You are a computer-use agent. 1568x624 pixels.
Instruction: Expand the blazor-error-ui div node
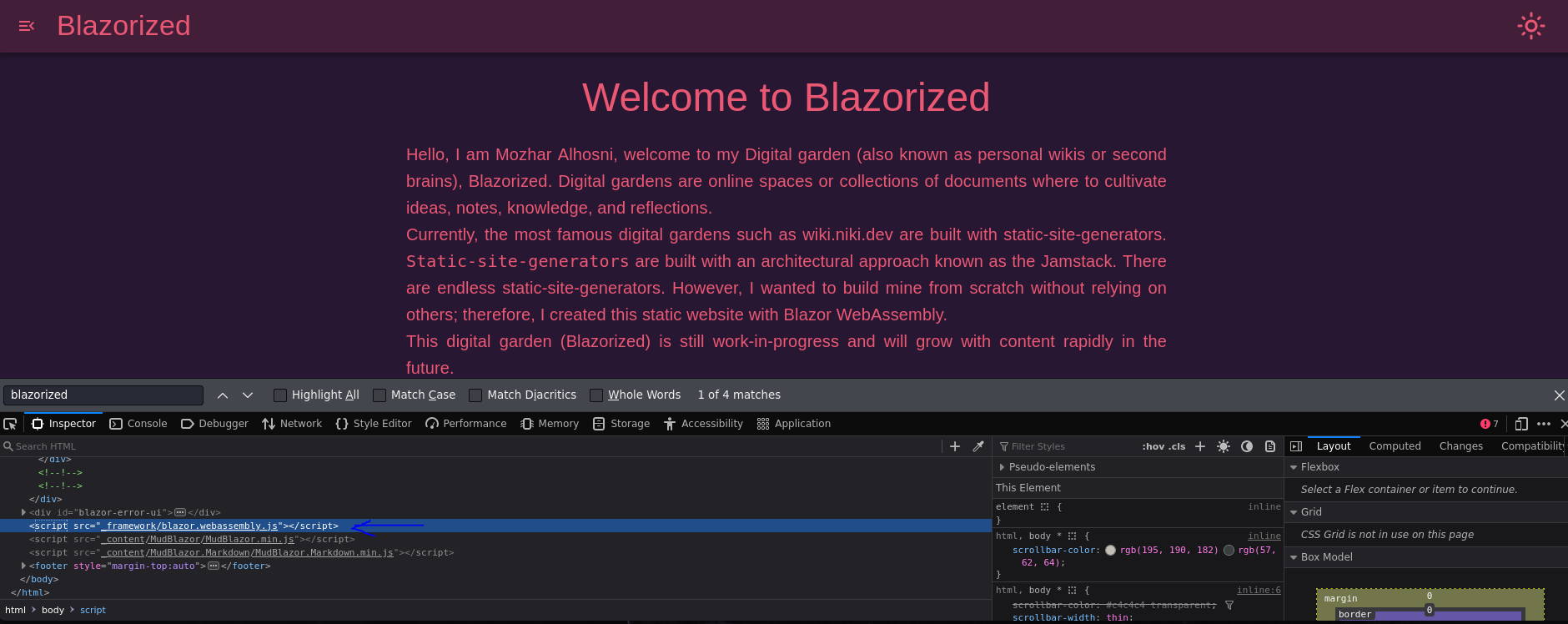coord(23,512)
